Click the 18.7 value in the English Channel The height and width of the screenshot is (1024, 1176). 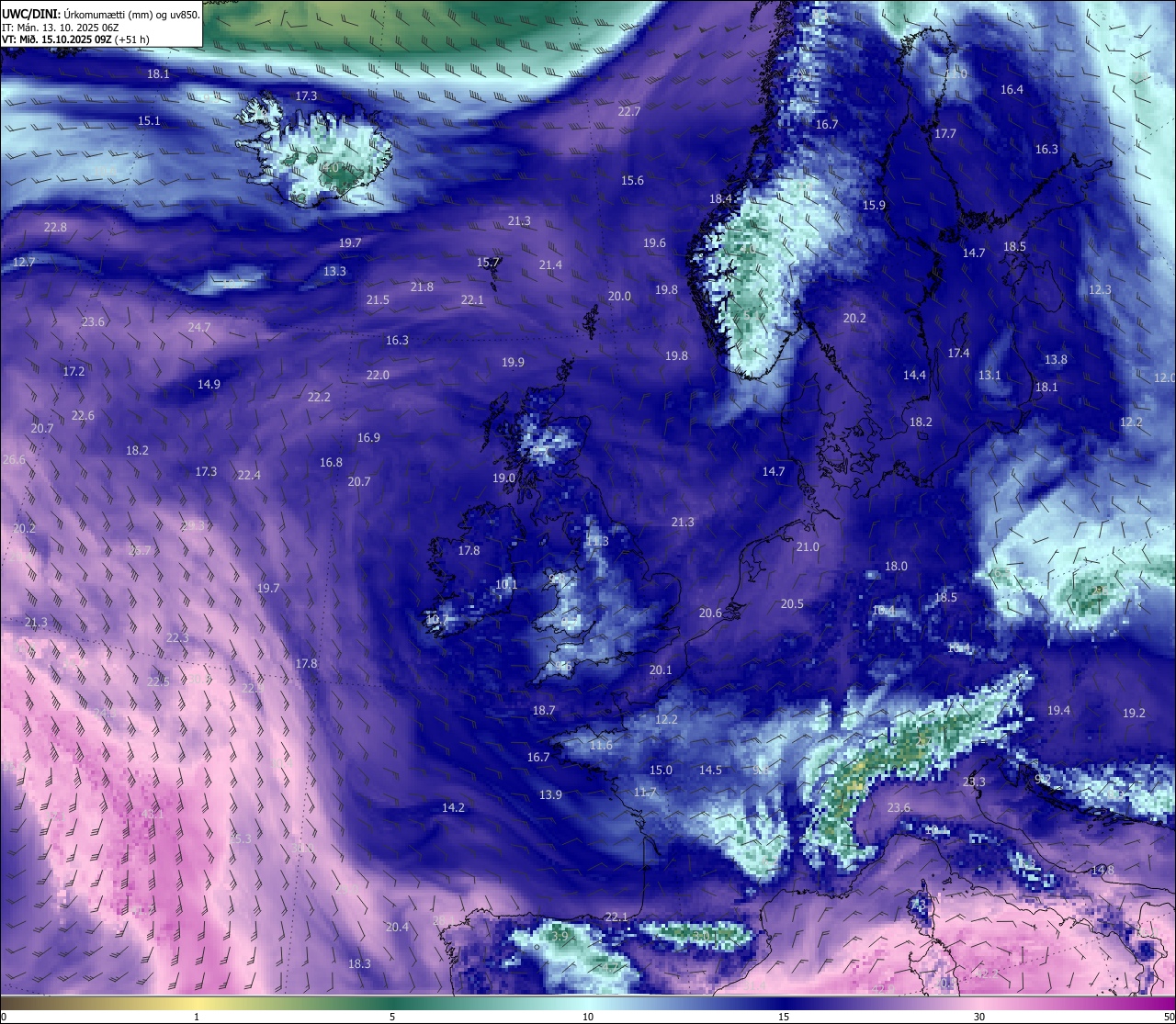[544, 711]
